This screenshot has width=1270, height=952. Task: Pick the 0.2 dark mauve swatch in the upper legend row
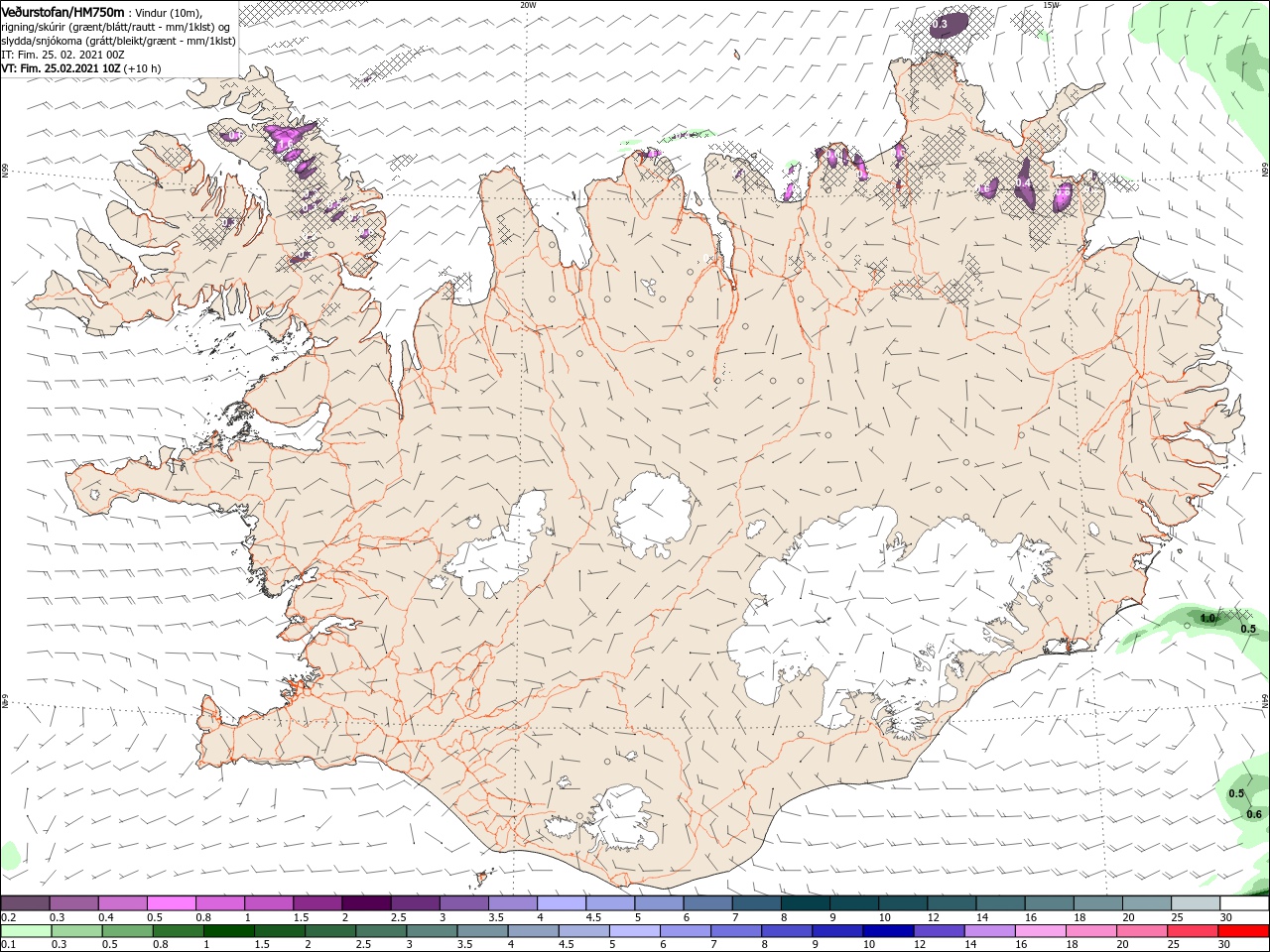(25, 903)
